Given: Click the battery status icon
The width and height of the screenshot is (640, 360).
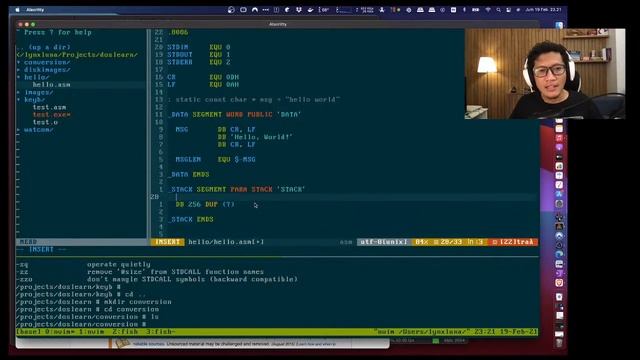Looking at the screenshot, I should point(476,10).
